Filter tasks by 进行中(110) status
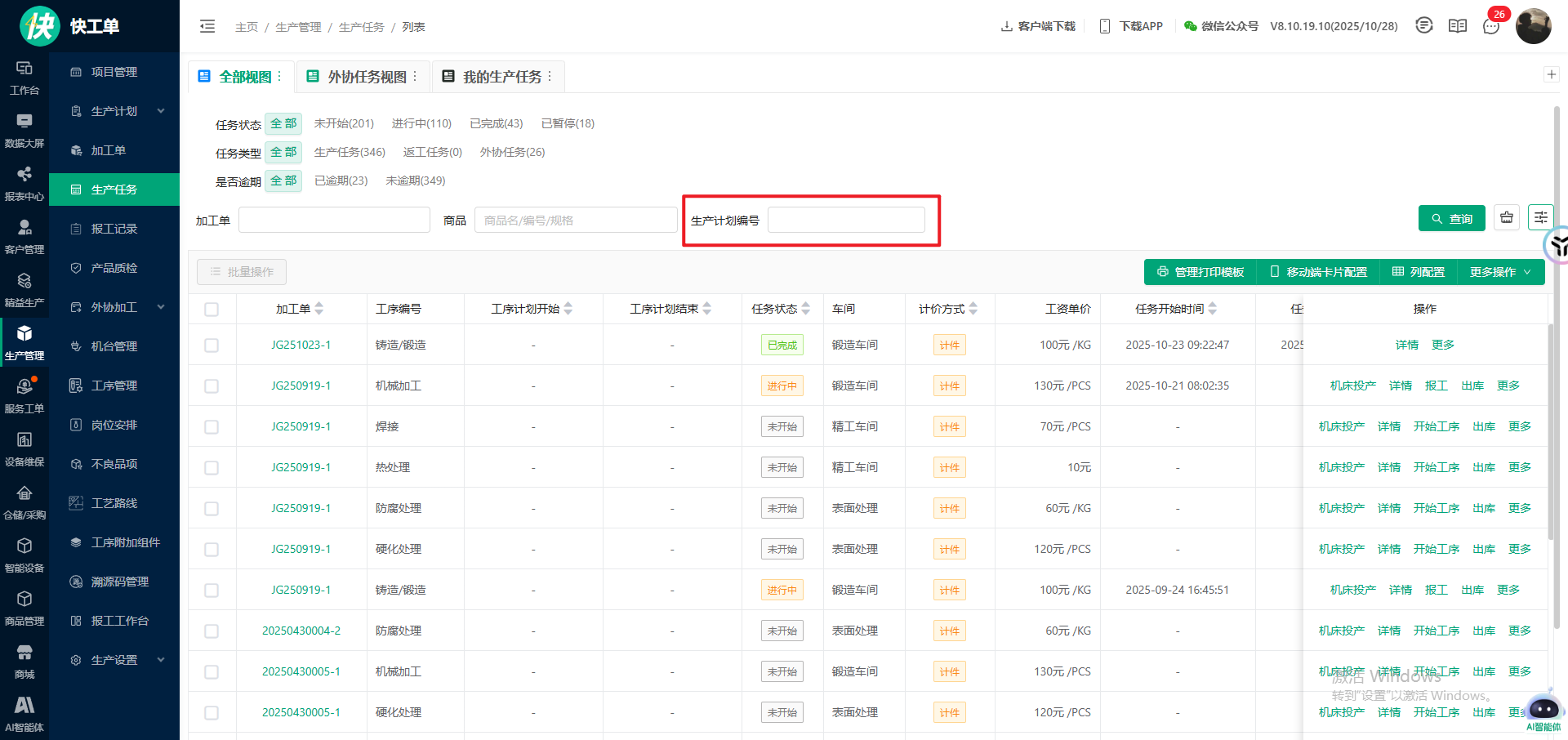 (421, 123)
